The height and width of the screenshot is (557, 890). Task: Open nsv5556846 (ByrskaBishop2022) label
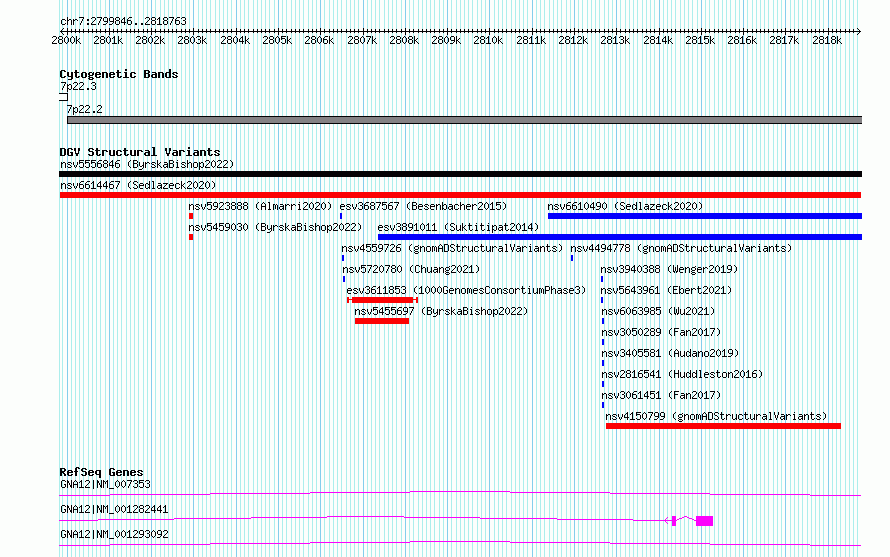tap(147, 164)
